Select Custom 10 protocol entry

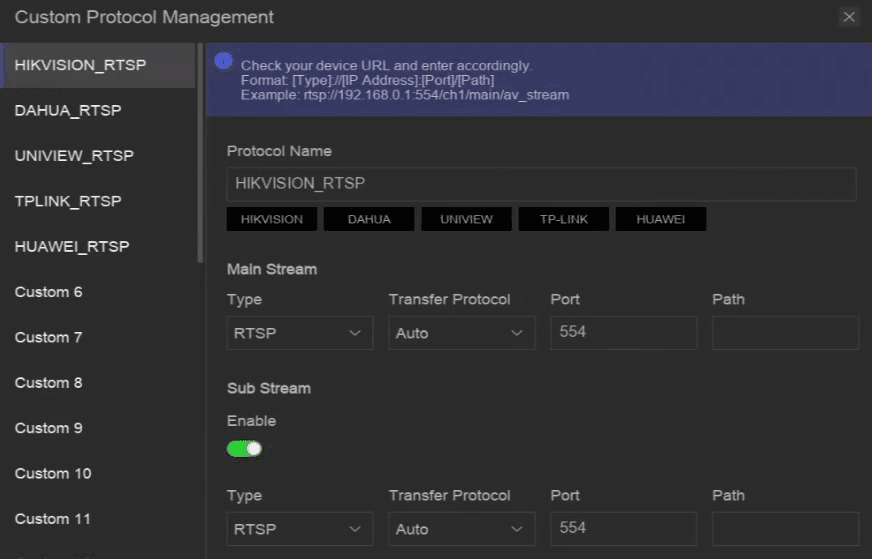(98, 474)
